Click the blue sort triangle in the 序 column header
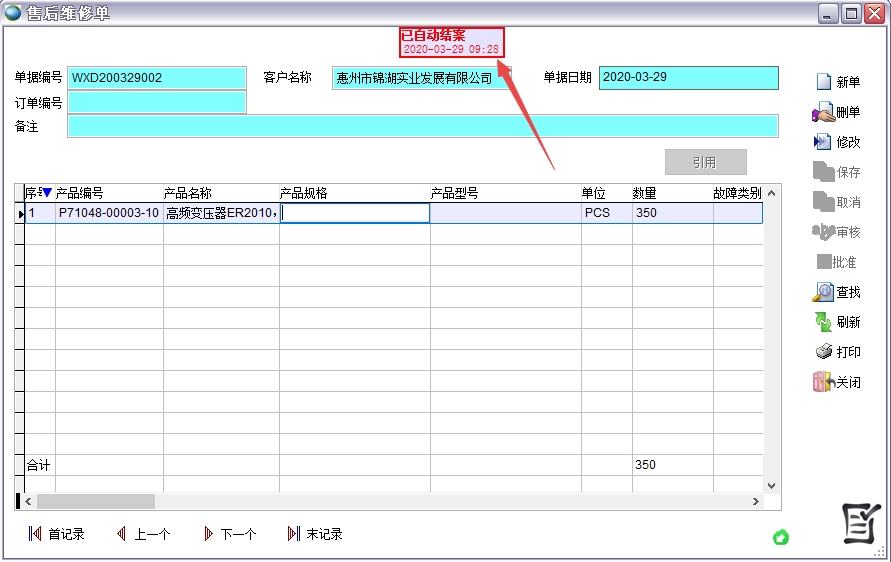This screenshot has height=562, width=891. [46, 193]
